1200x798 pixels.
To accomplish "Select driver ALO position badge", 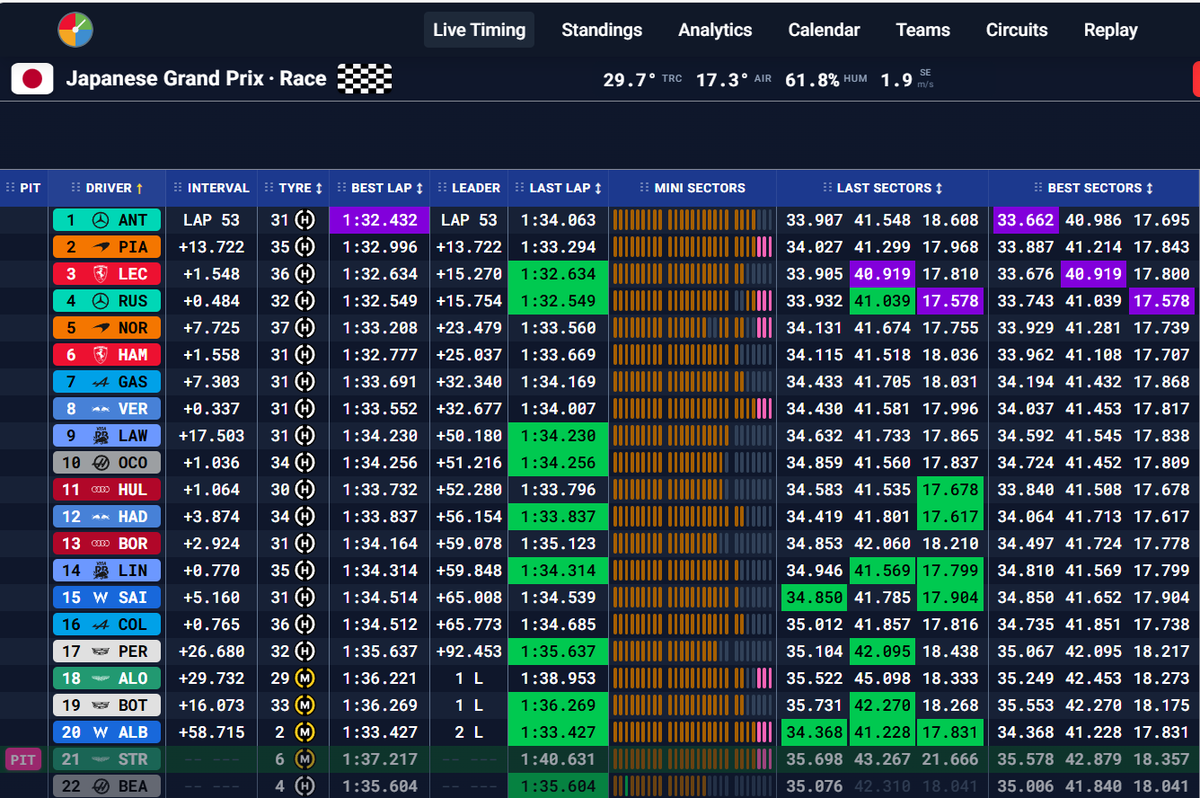I will (106, 679).
